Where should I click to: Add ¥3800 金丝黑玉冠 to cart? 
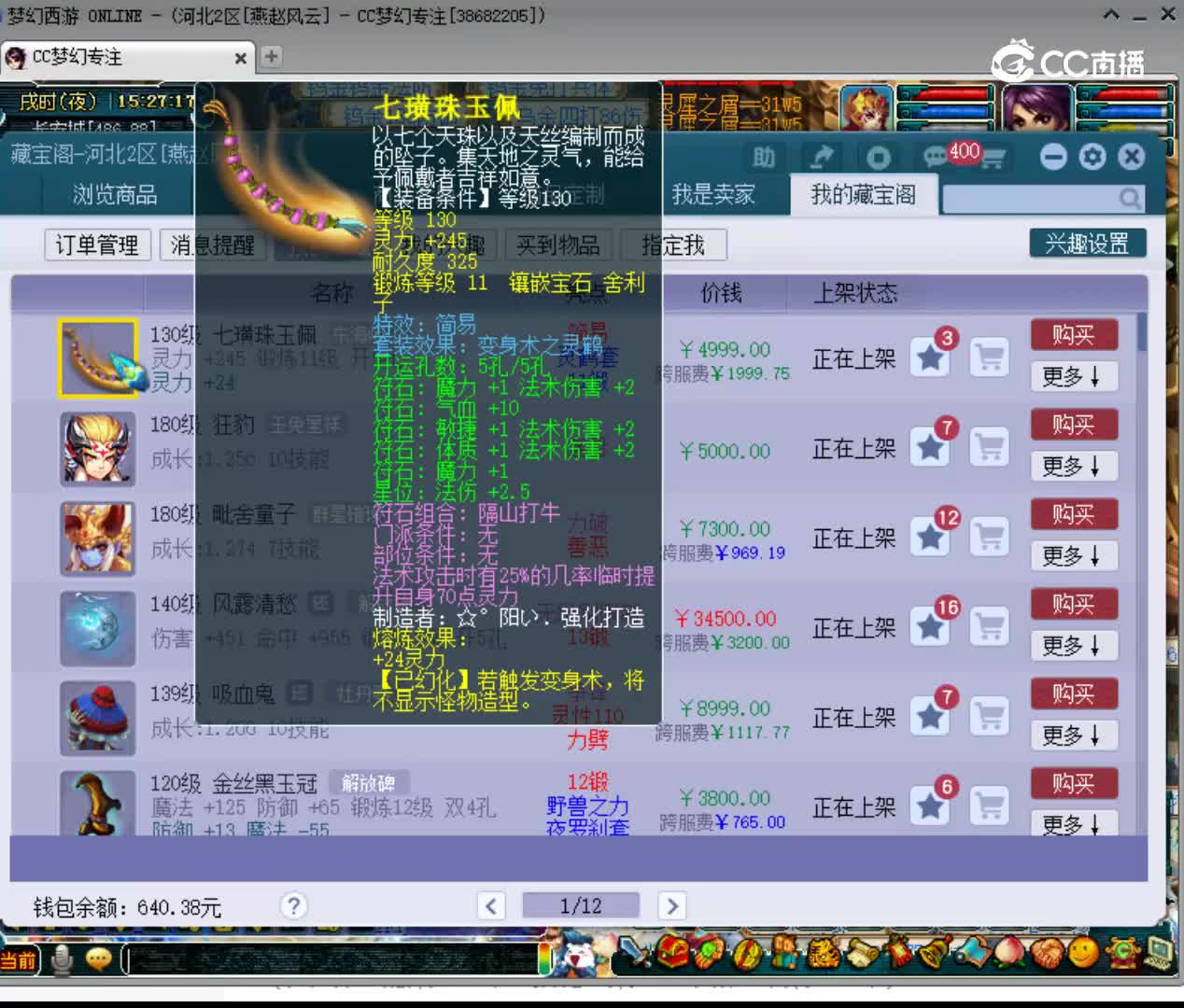990,805
